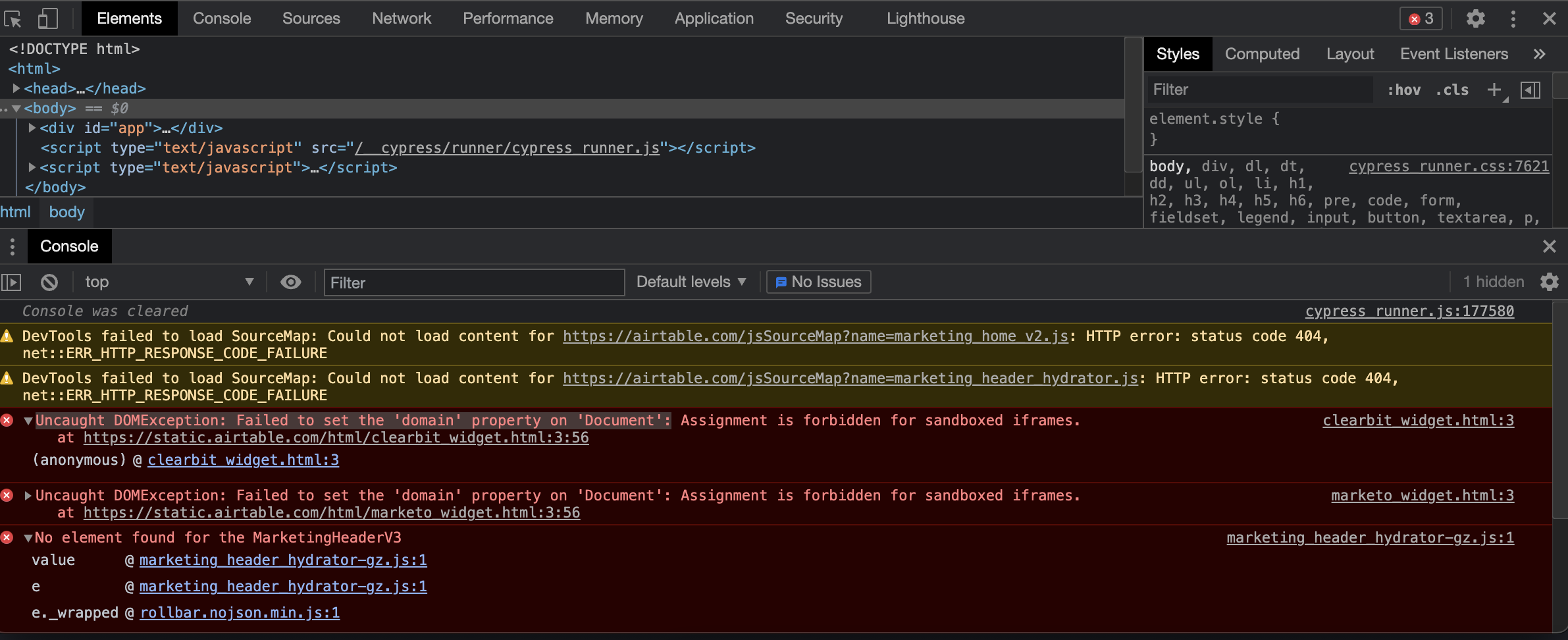Toggle the :hov element state pane
Image resolution: width=1568 pixels, height=640 pixels.
click(x=1405, y=90)
